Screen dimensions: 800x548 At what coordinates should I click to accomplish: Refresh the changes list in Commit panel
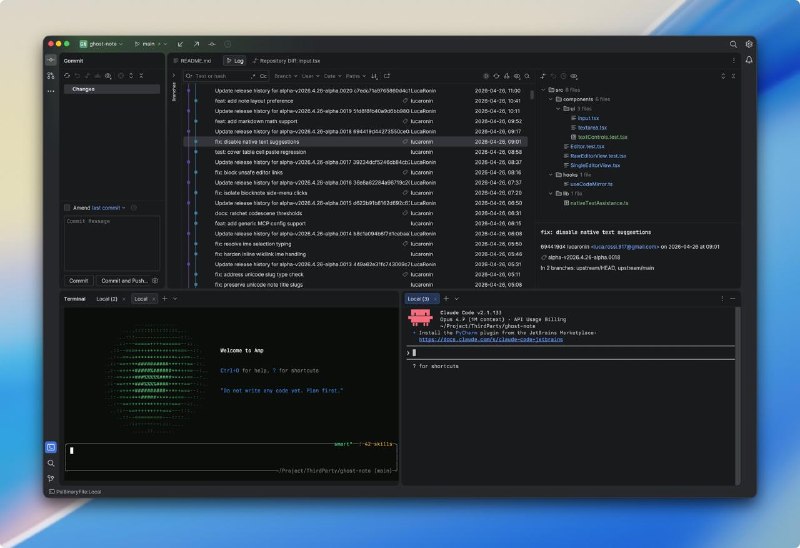click(x=67, y=76)
